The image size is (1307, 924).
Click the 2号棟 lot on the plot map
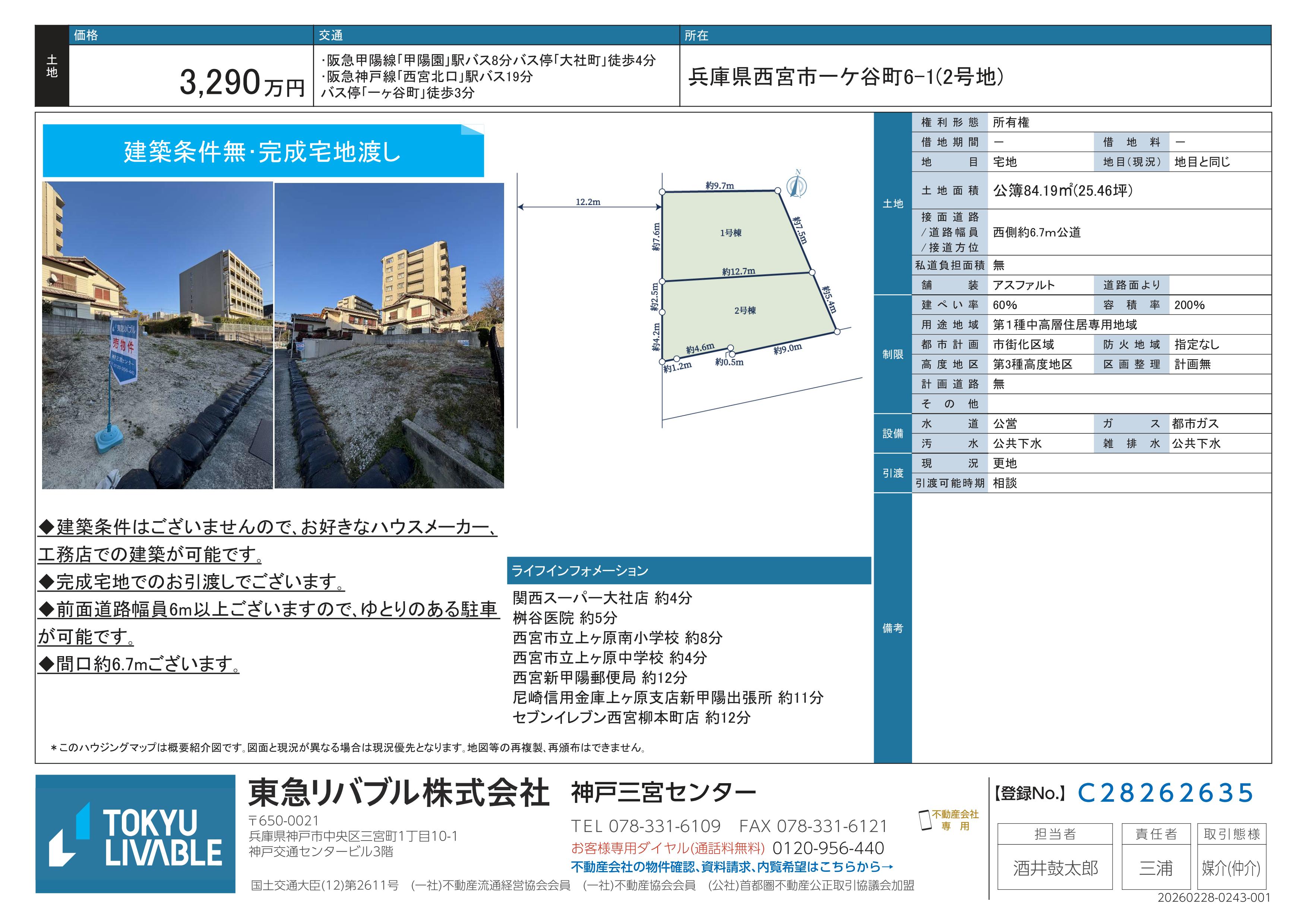[x=744, y=311]
